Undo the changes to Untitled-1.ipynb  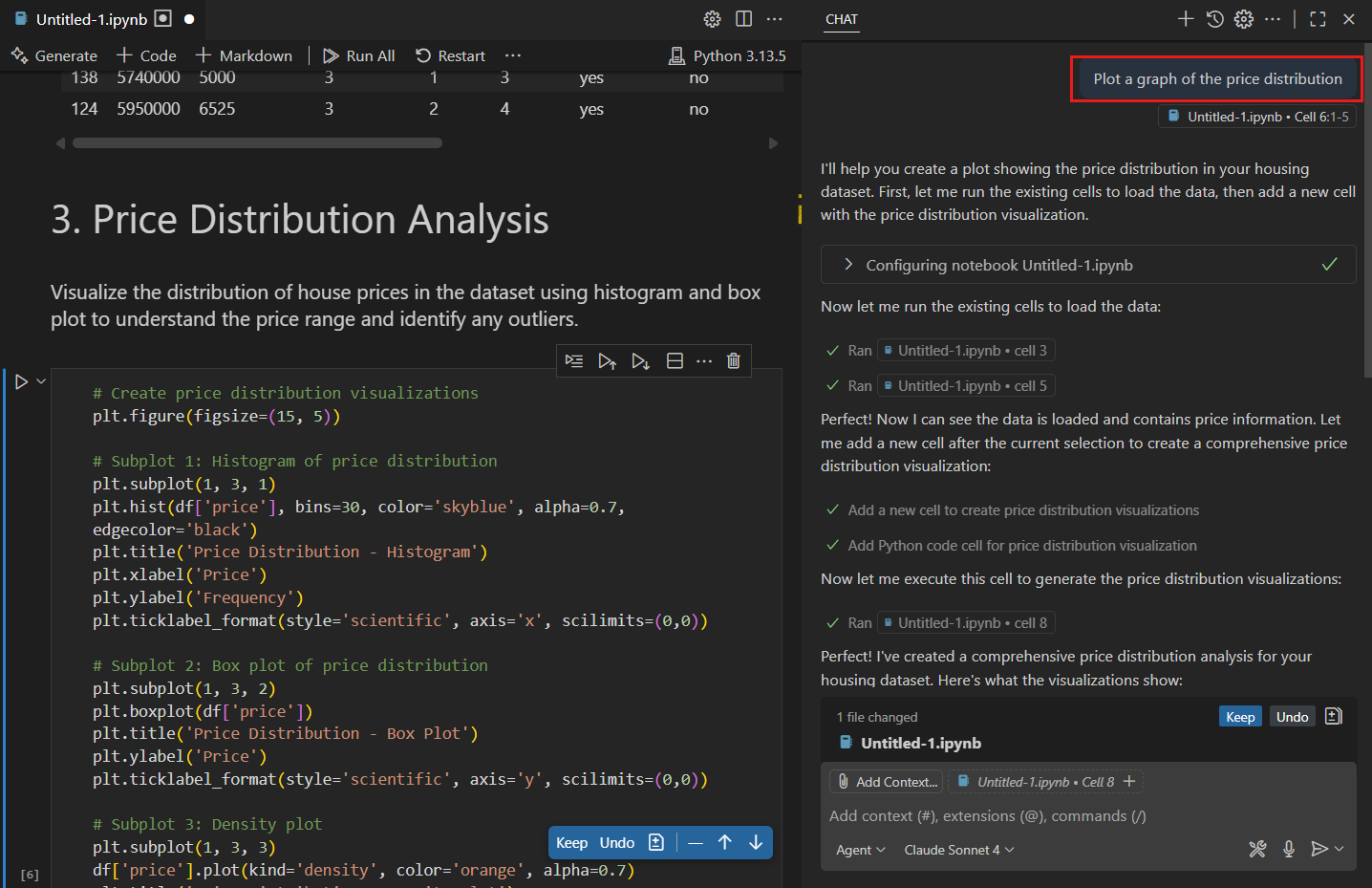coord(1292,716)
